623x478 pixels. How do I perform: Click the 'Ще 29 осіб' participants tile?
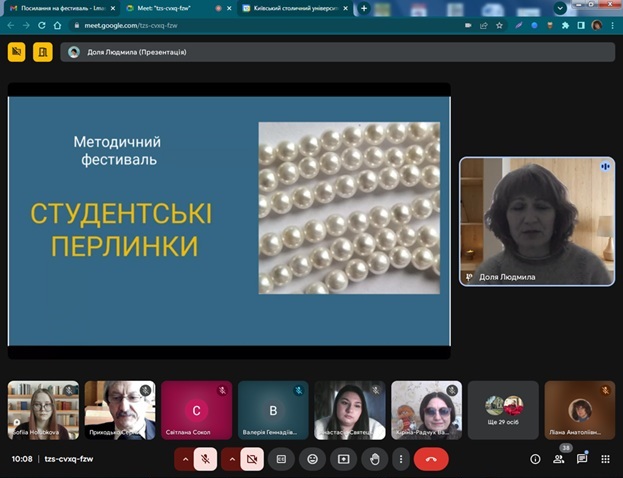click(x=503, y=410)
